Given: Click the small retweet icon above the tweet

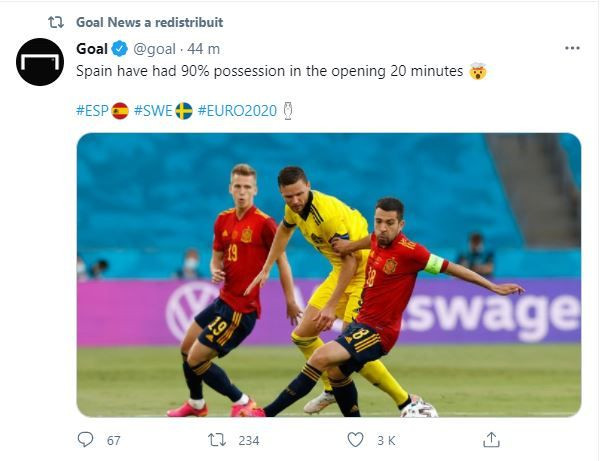Looking at the screenshot, I should (56, 22).
